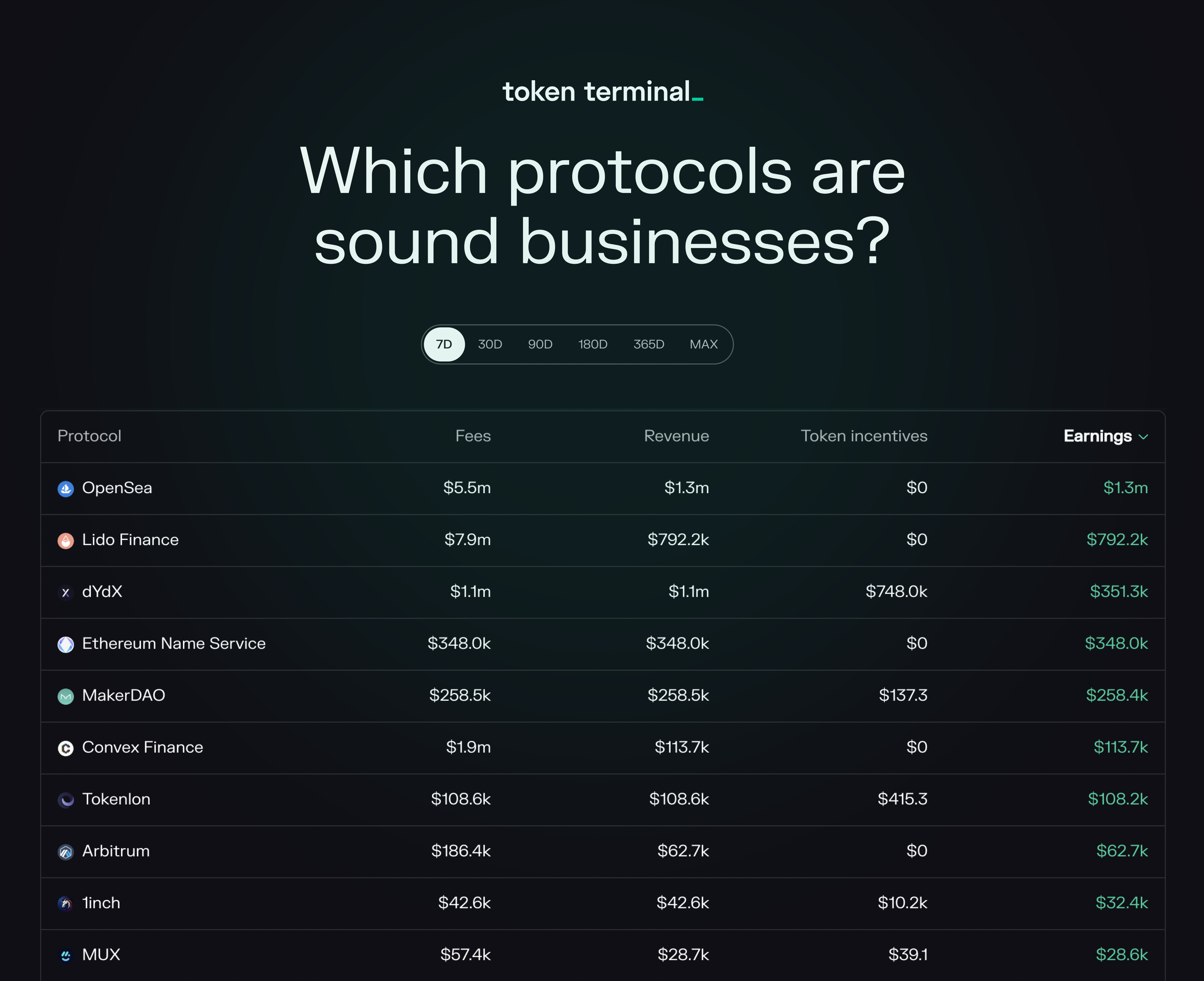Open the Earnings sort chevron
This screenshot has width=1204, height=981.
(1143, 437)
